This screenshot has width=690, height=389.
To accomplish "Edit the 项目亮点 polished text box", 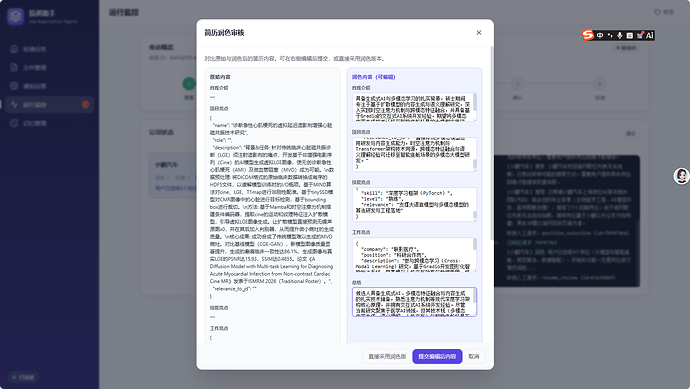I will 414,154.
